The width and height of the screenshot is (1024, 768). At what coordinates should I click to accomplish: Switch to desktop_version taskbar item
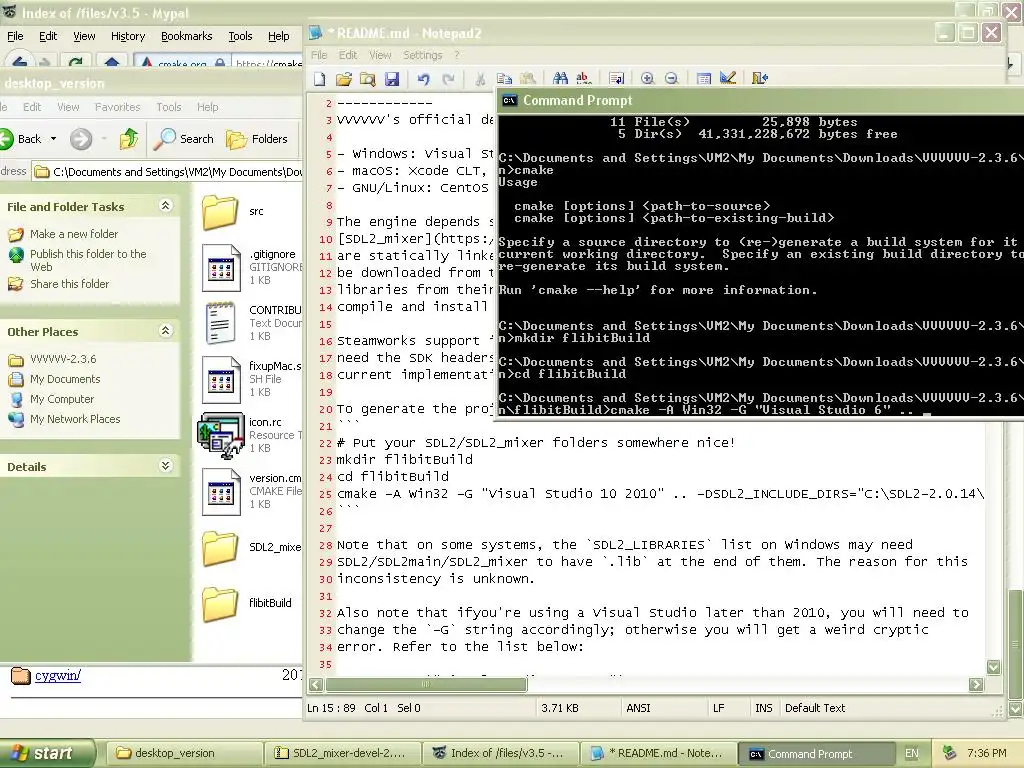184,753
